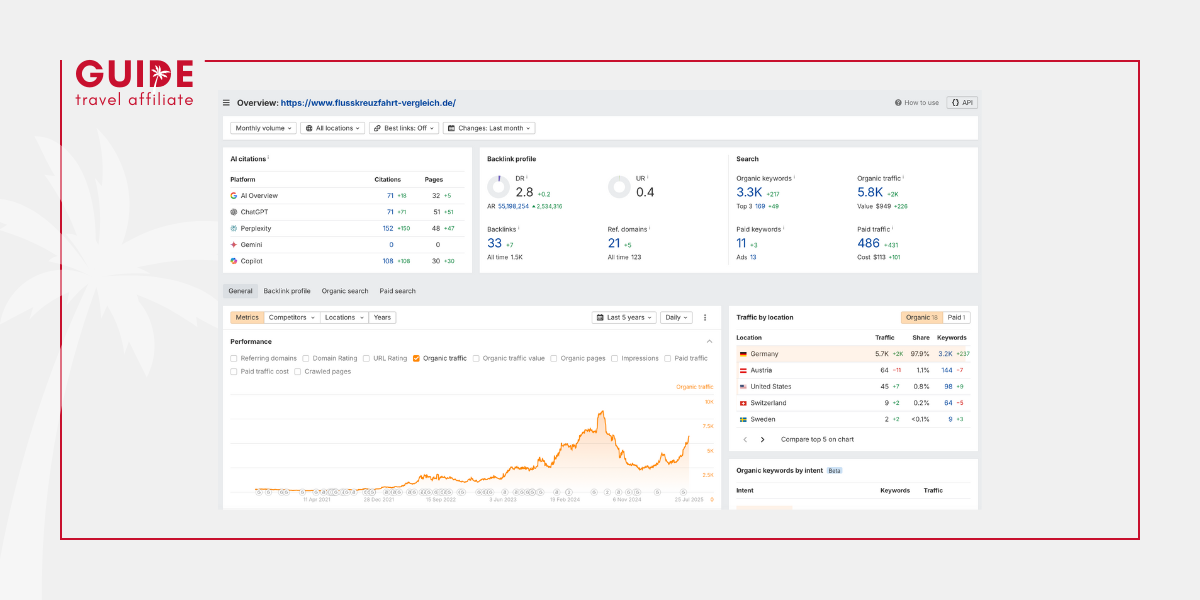Screen dimensions: 1200x600
Task: Enable the Domain Rating checkbox
Action: tap(306, 358)
